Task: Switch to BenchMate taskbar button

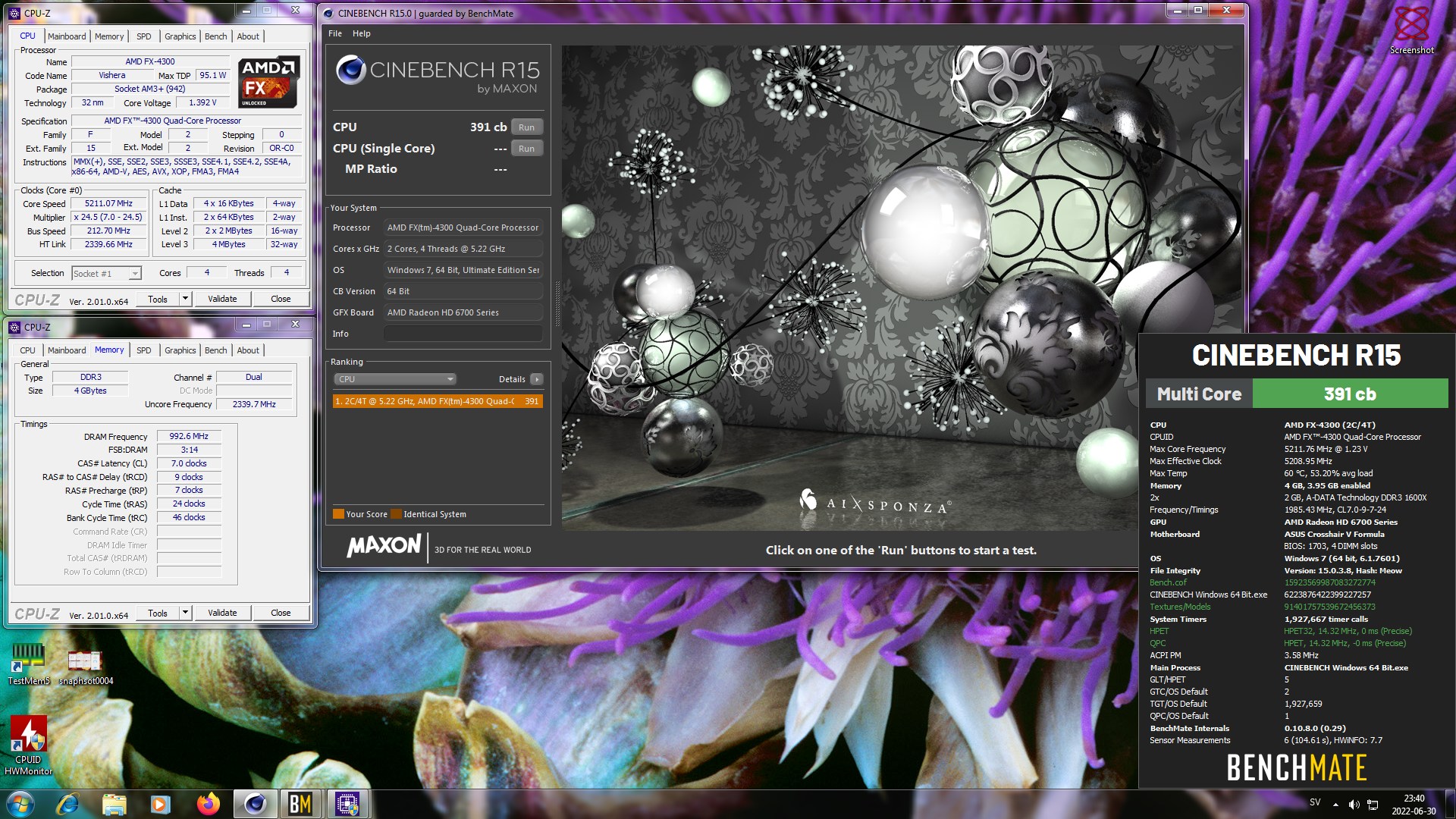Action: (300, 804)
